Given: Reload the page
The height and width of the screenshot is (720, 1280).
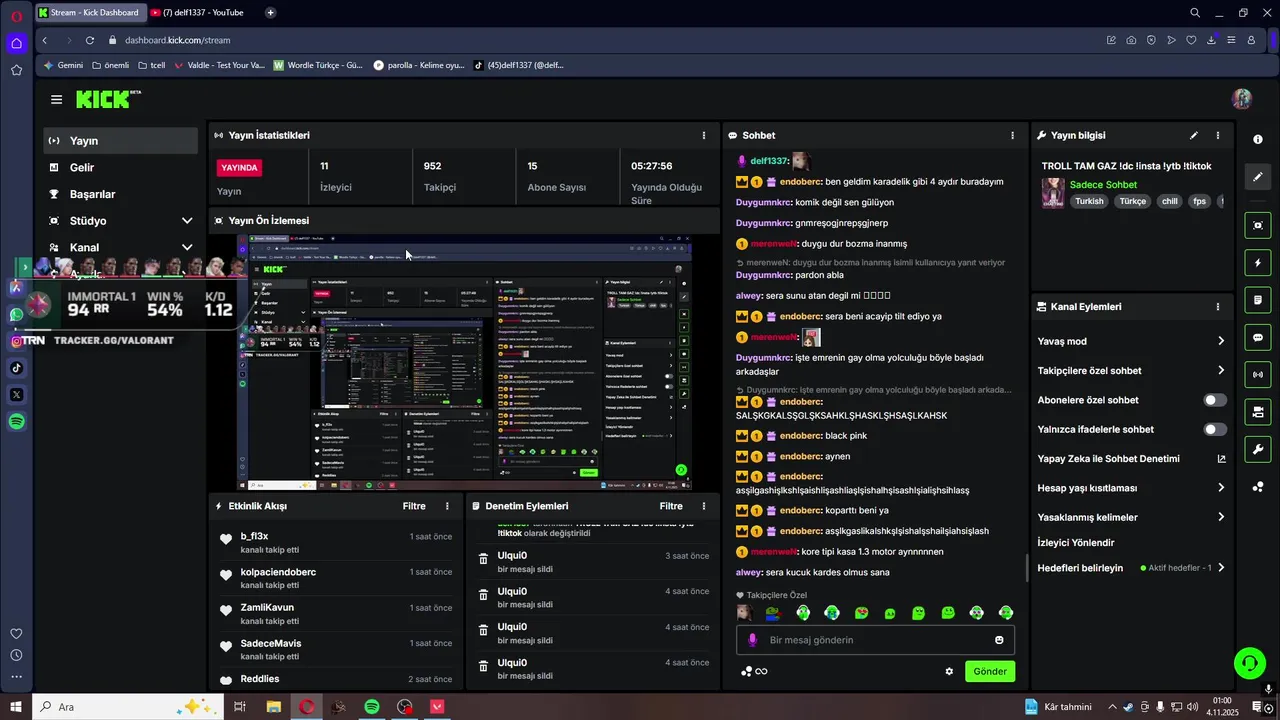Looking at the screenshot, I should point(90,40).
